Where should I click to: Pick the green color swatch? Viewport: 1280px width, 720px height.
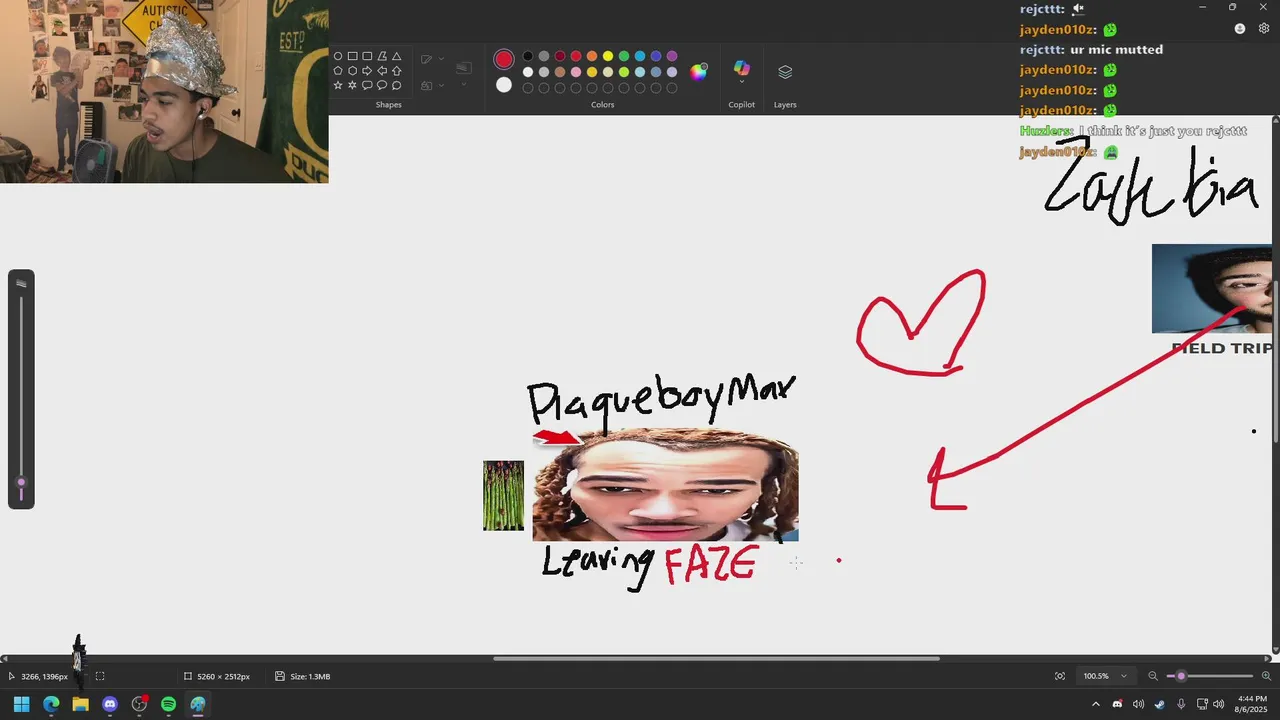(x=624, y=56)
